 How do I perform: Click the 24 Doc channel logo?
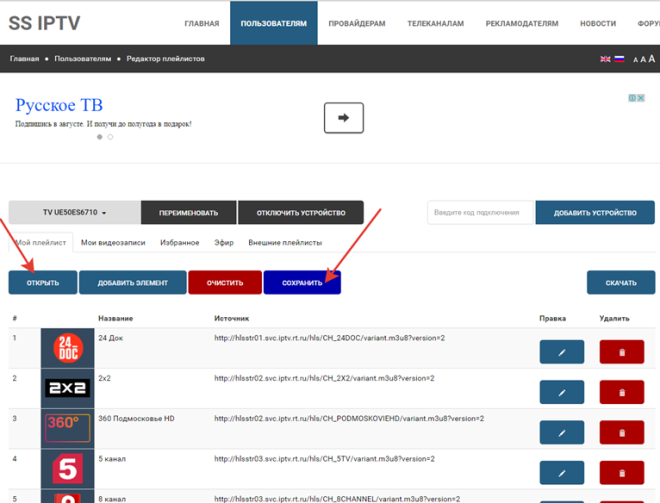[68, 348]
